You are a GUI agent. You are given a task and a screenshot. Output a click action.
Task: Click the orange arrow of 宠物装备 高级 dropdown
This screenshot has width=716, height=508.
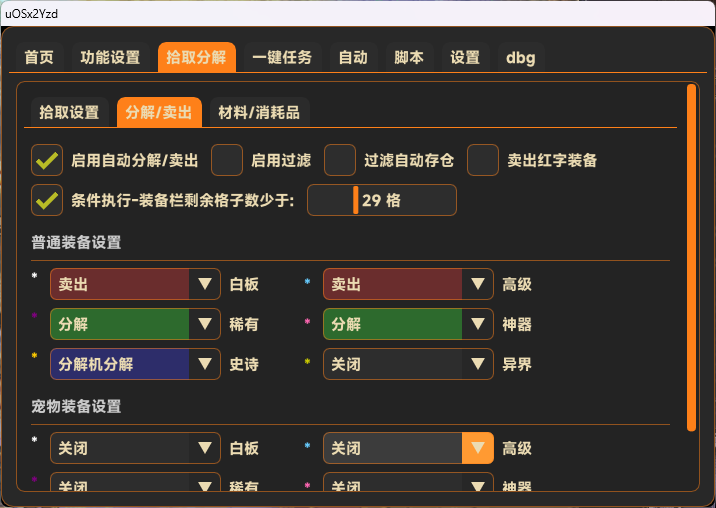tap(478, 449)
